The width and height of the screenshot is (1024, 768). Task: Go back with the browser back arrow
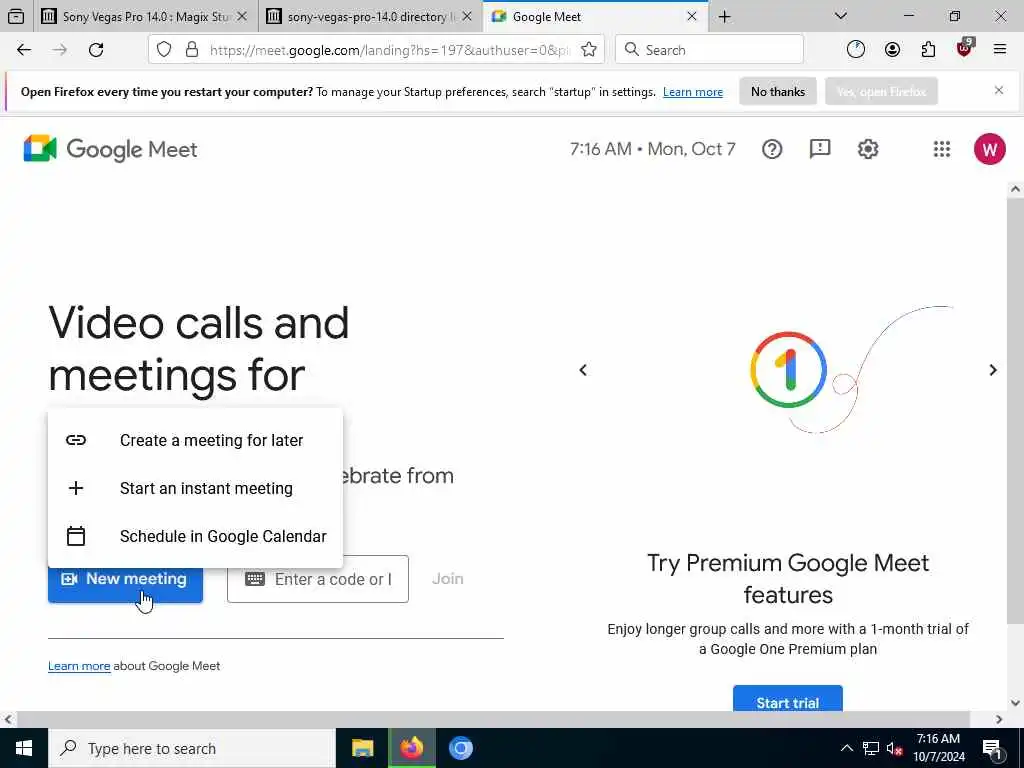[x=24, y=50]
